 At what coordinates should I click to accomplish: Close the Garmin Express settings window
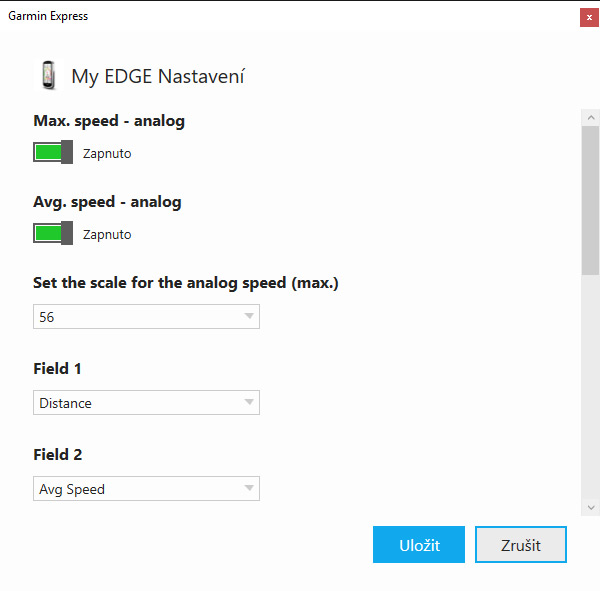[x=589, y=18]
